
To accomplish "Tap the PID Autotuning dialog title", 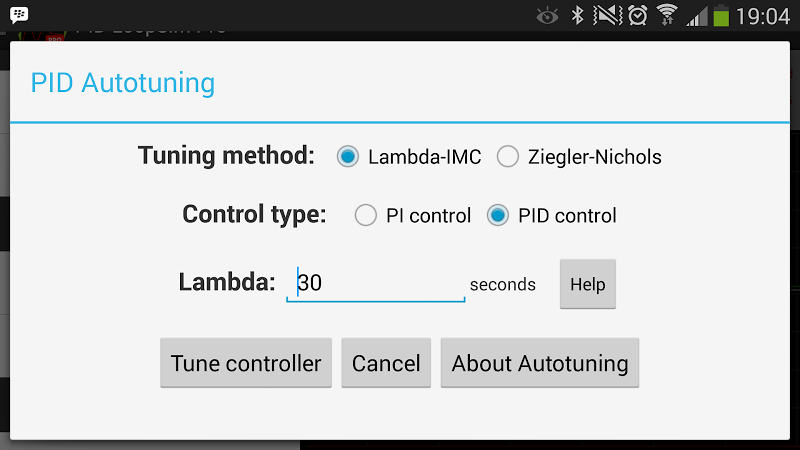I will [x=123, y=82].
